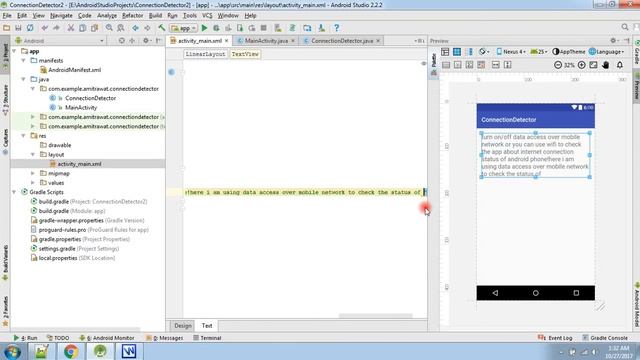Open the Android project view dropdown

[x=60, y=41]
